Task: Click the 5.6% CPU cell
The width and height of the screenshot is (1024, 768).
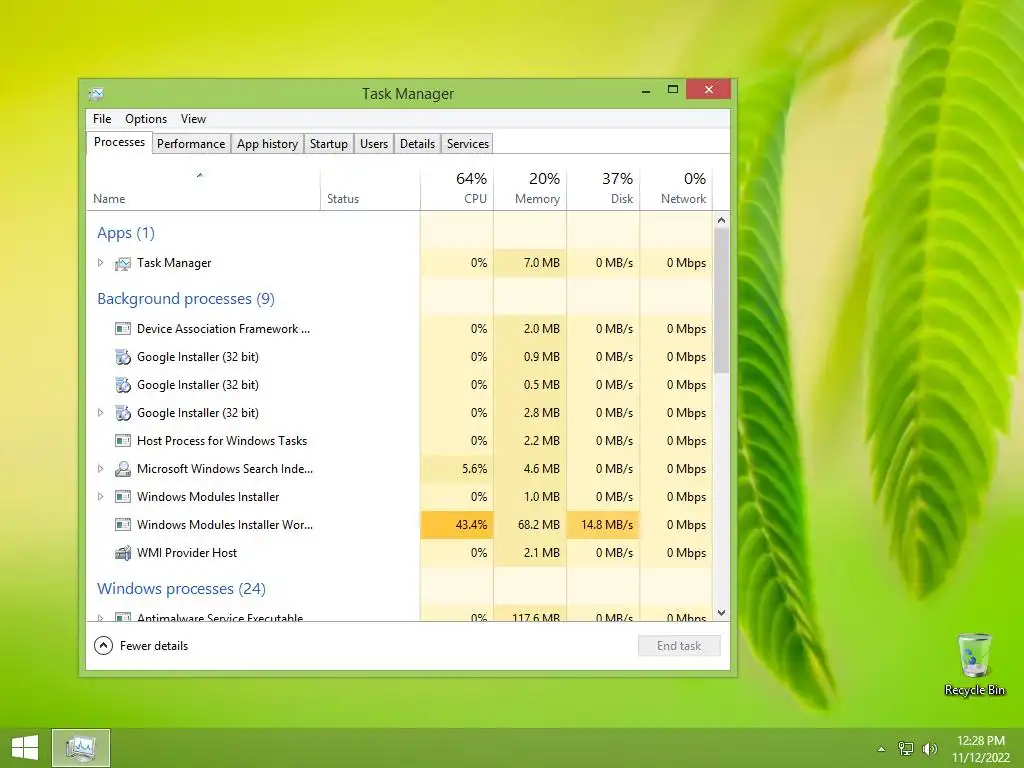Action: click(457, 469)
